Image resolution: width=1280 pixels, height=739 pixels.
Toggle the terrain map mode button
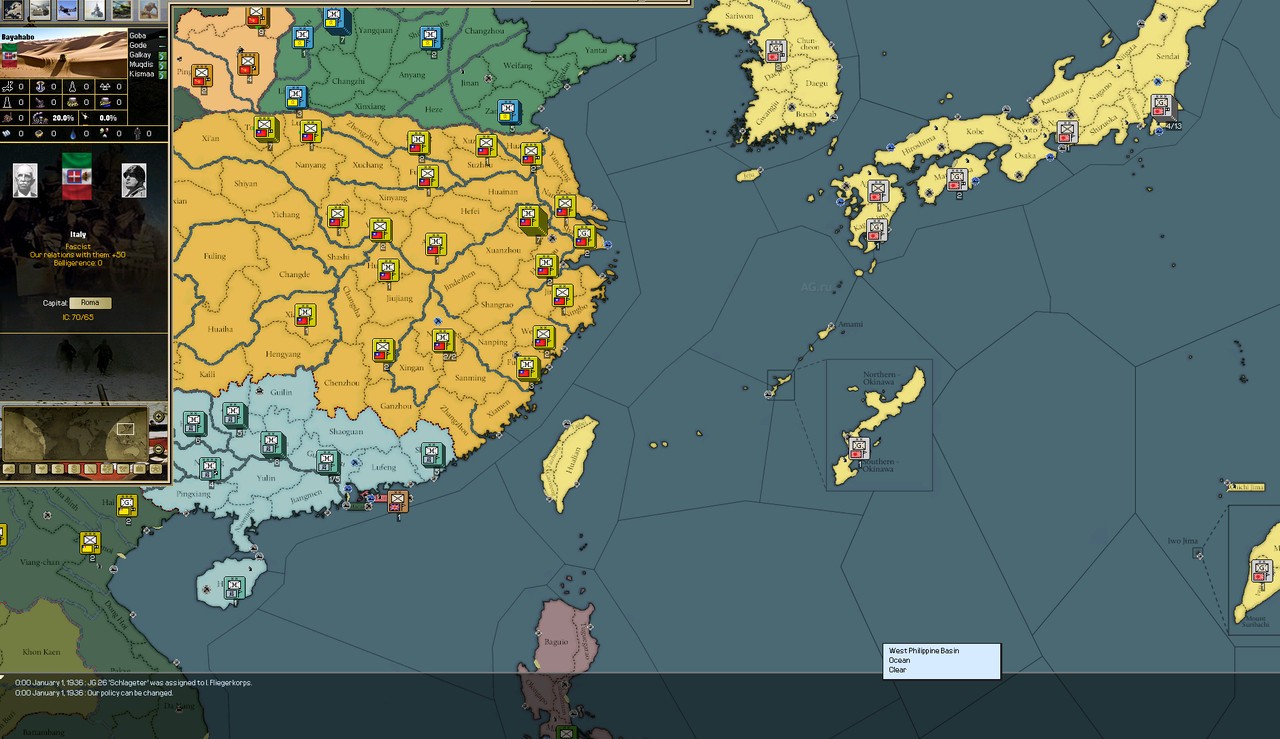coord(11,468)
